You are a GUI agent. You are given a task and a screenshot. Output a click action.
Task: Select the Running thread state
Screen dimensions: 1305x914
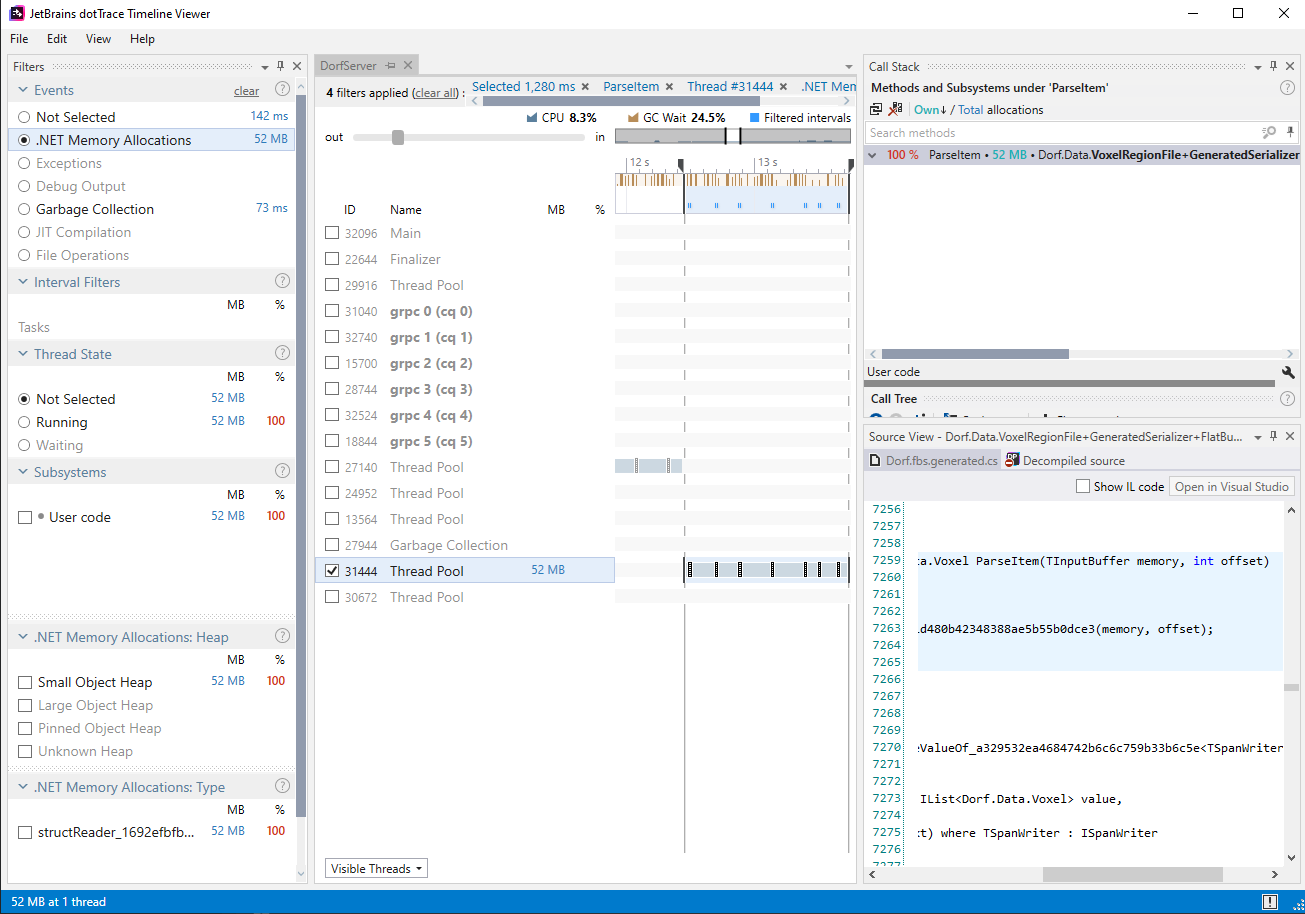[x=25, y=422]
